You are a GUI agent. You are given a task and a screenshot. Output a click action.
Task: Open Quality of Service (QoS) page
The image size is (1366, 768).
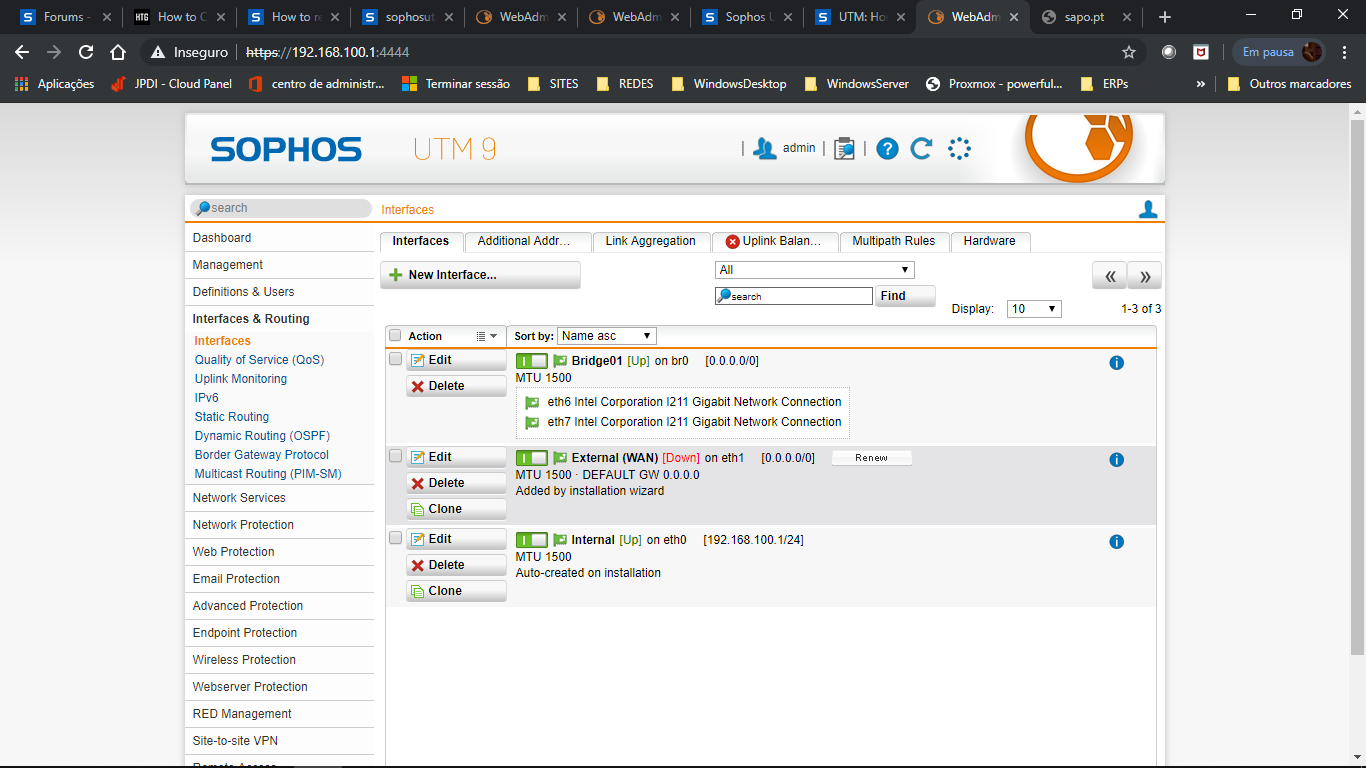click(x=260, y=360)
